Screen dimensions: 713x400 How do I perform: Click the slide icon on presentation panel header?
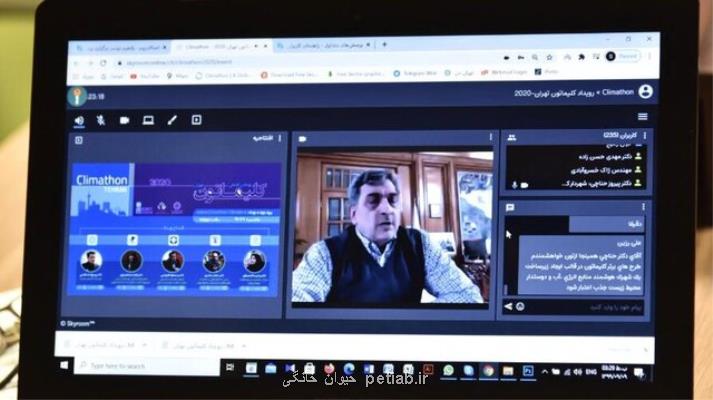pos(79,140)
